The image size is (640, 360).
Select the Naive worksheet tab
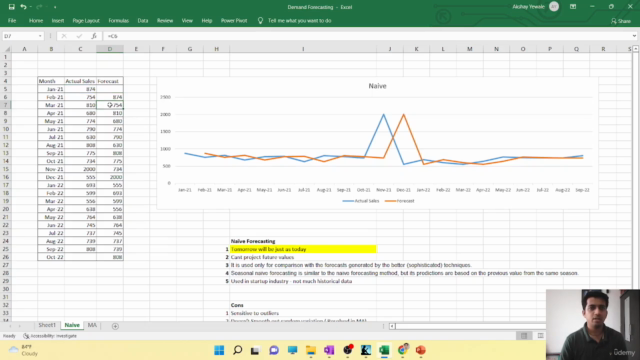pyautogui.click(x=72, y=325)
